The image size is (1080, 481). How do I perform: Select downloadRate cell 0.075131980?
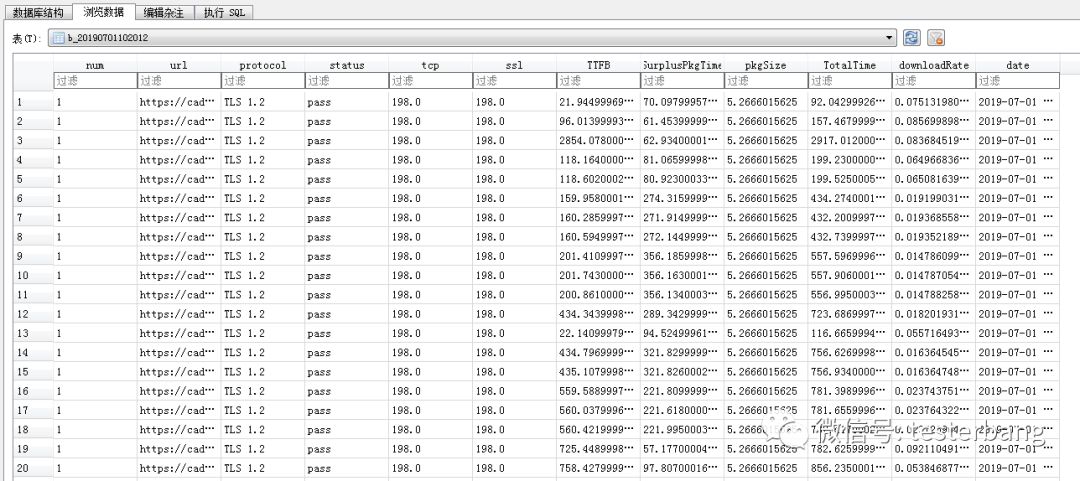(934, 102)
